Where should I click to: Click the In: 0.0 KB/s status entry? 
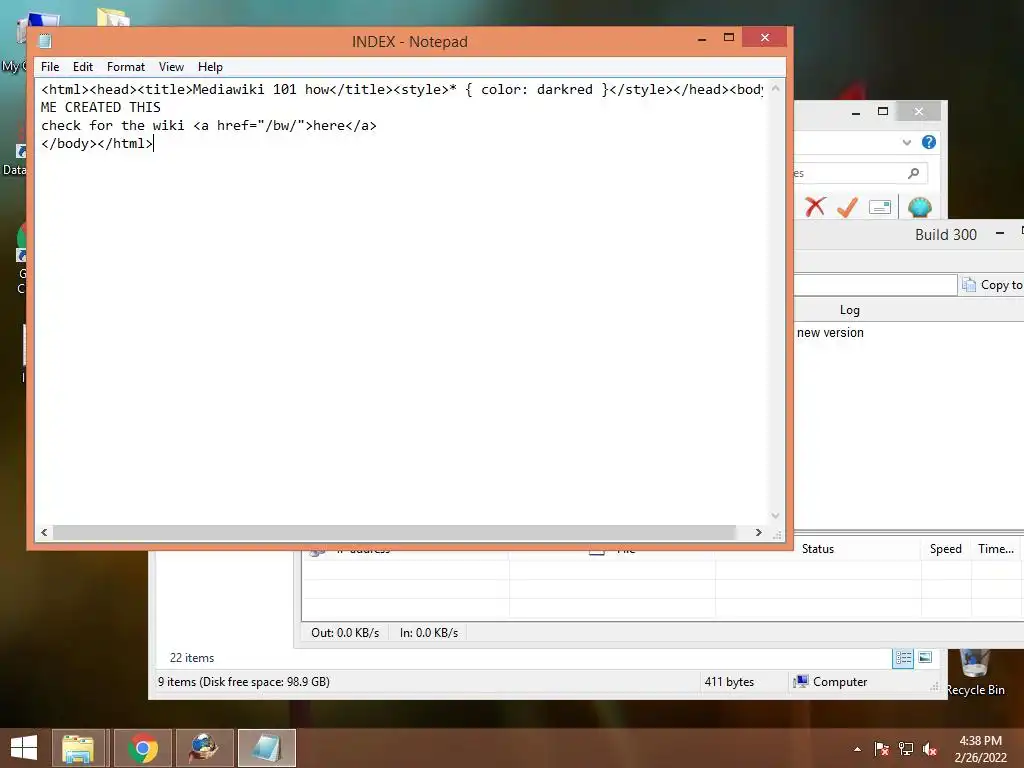(429, 633)
